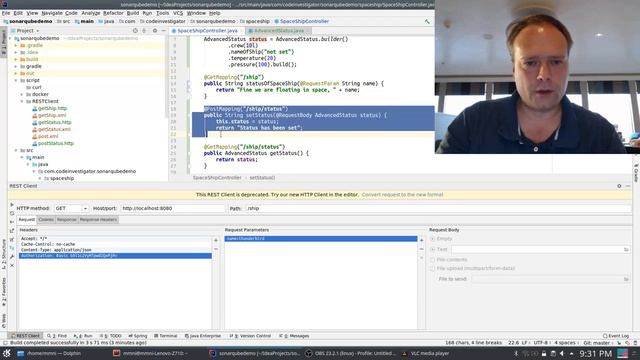Switch to the AdvancedStatus.java editor tab
Image resolution: width=640 pixels, height=360 pixels.
[279, 31]
